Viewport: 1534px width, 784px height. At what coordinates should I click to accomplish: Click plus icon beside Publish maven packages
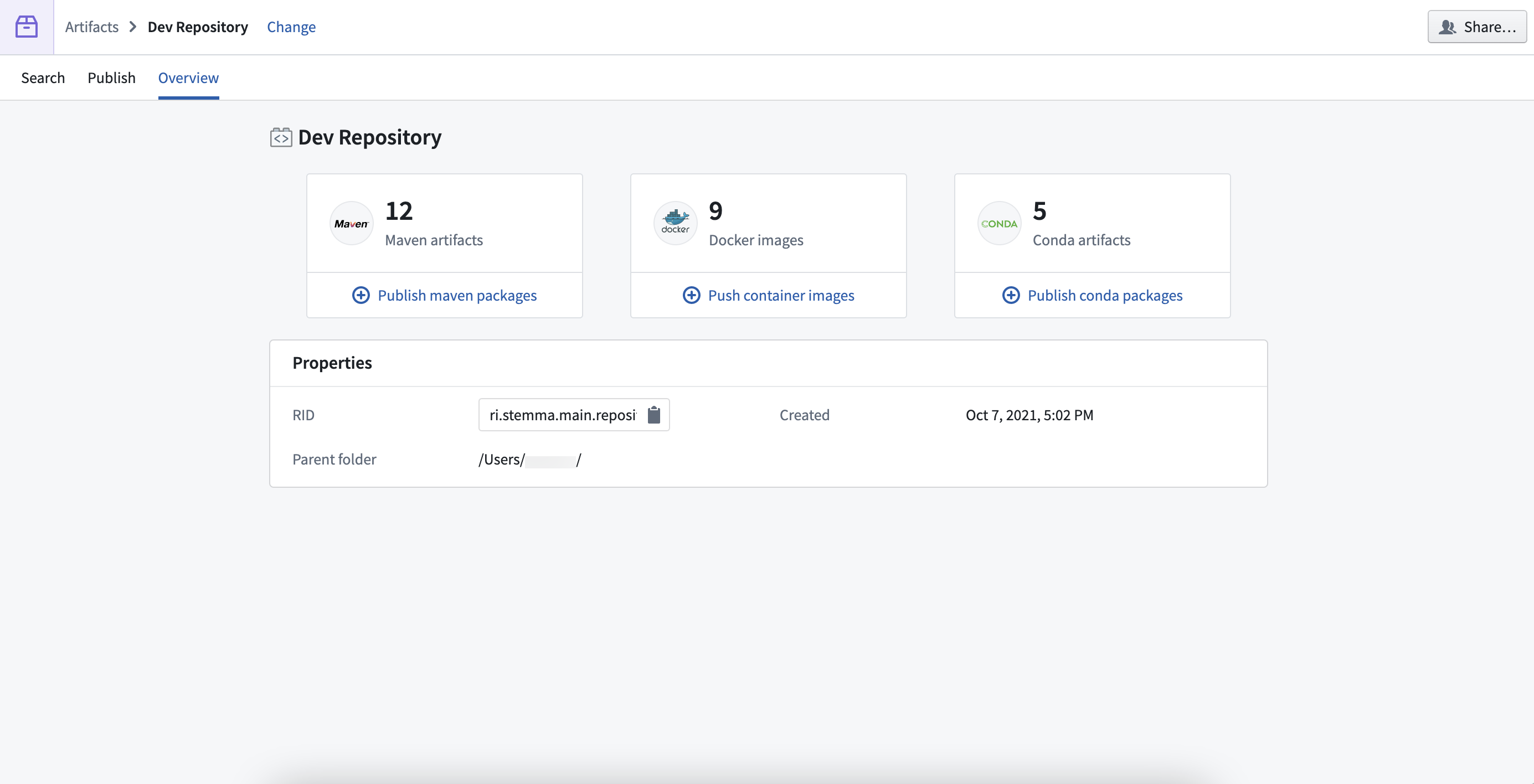coord(361,295)
